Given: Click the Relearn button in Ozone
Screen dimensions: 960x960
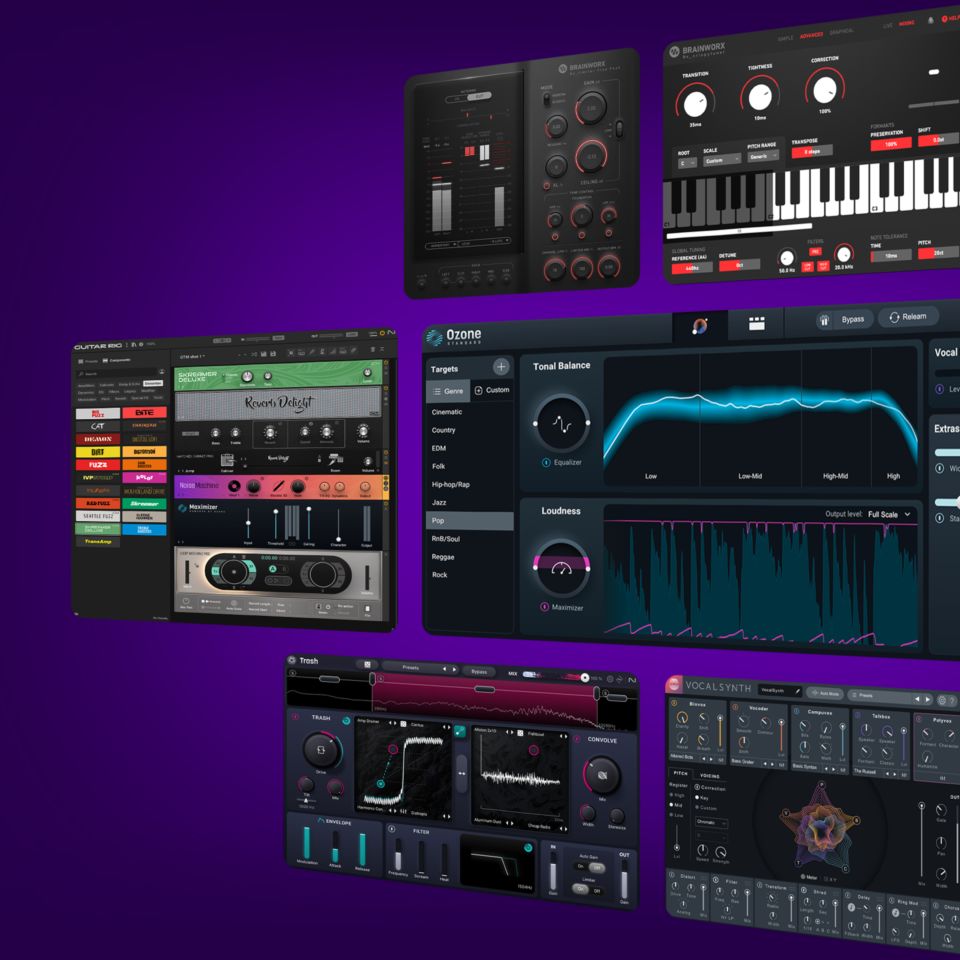Looking at the screenshot, I should 908,317.
